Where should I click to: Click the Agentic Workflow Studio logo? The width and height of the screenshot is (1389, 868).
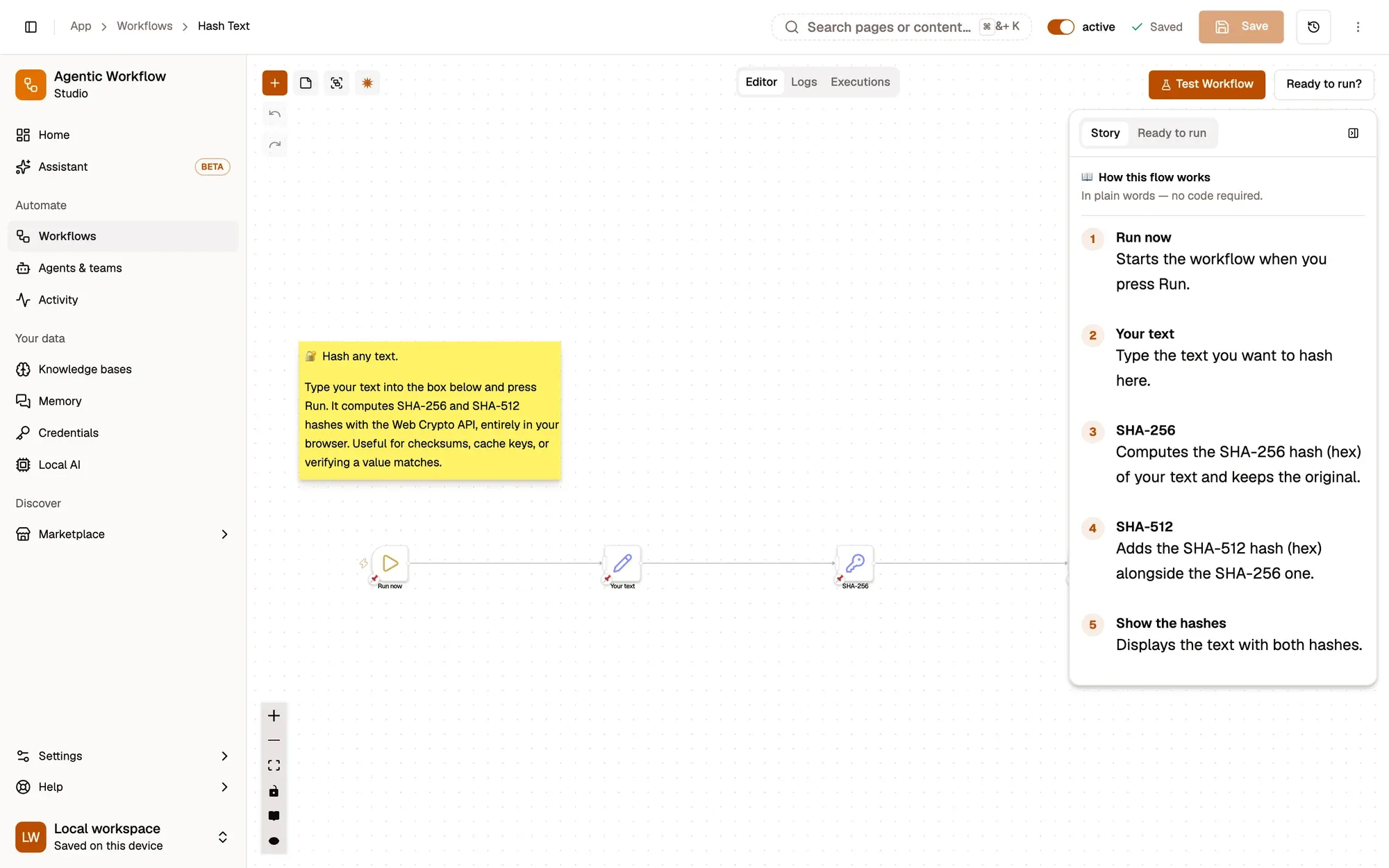(x=31, y=85)
